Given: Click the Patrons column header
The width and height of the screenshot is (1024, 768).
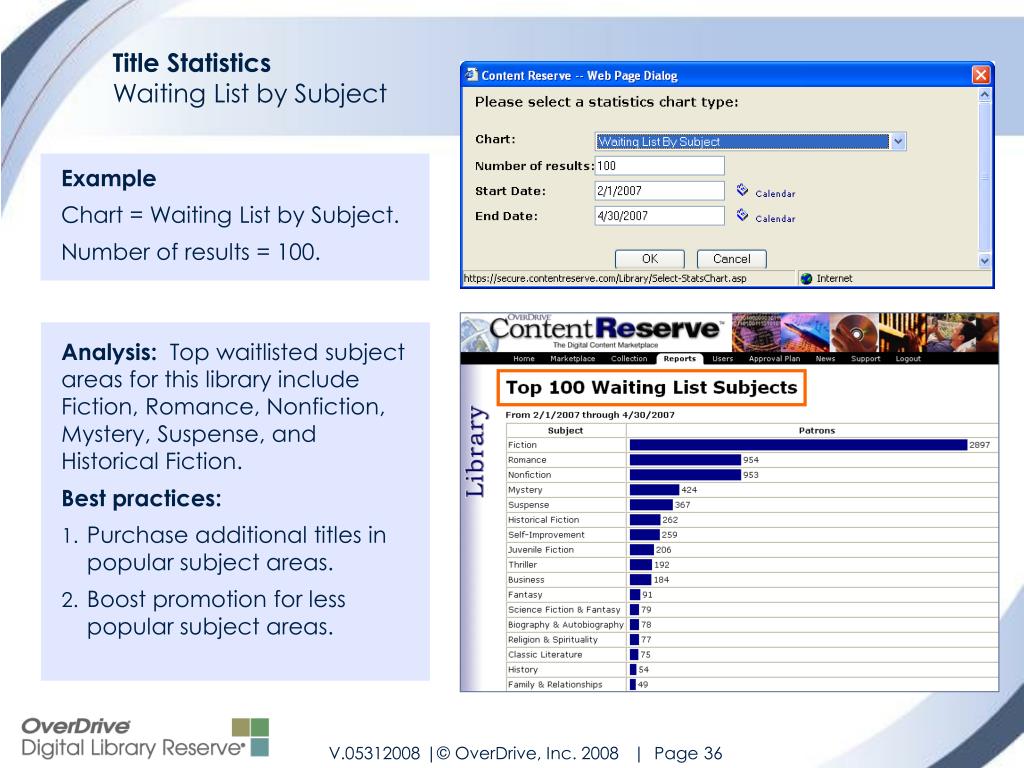Looking at the screenshot, I should (x=817, y=430).
